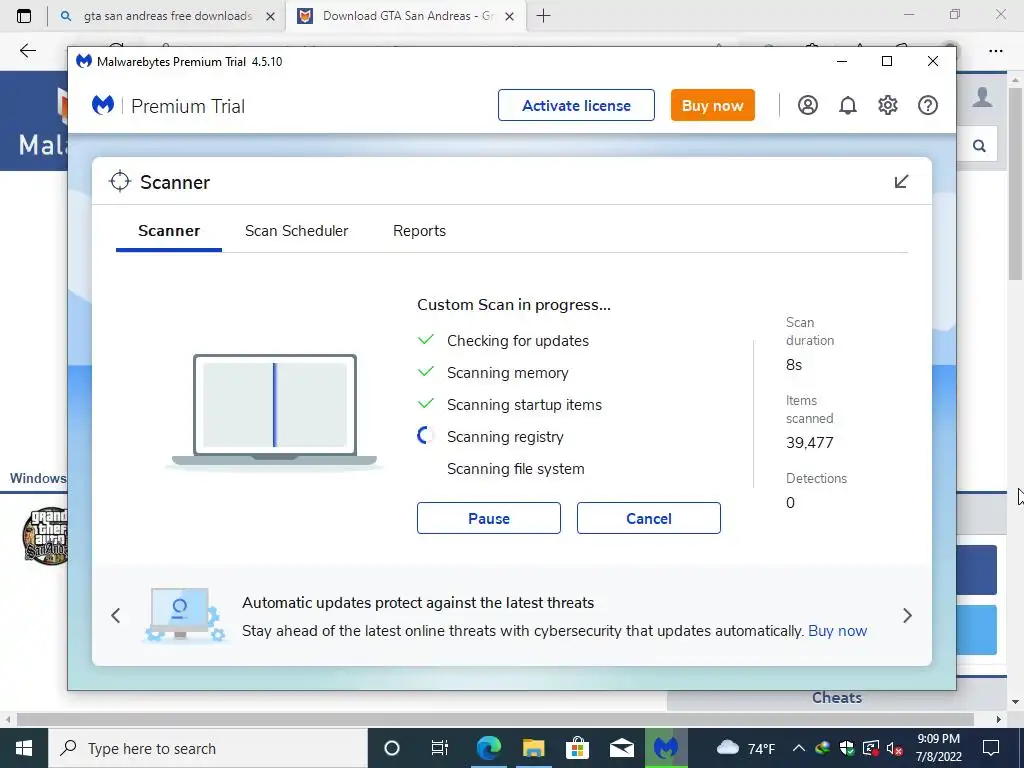Click the Scanner crosshair icon
Viewport: 1024px width, 768px height.
coord(120,182)
